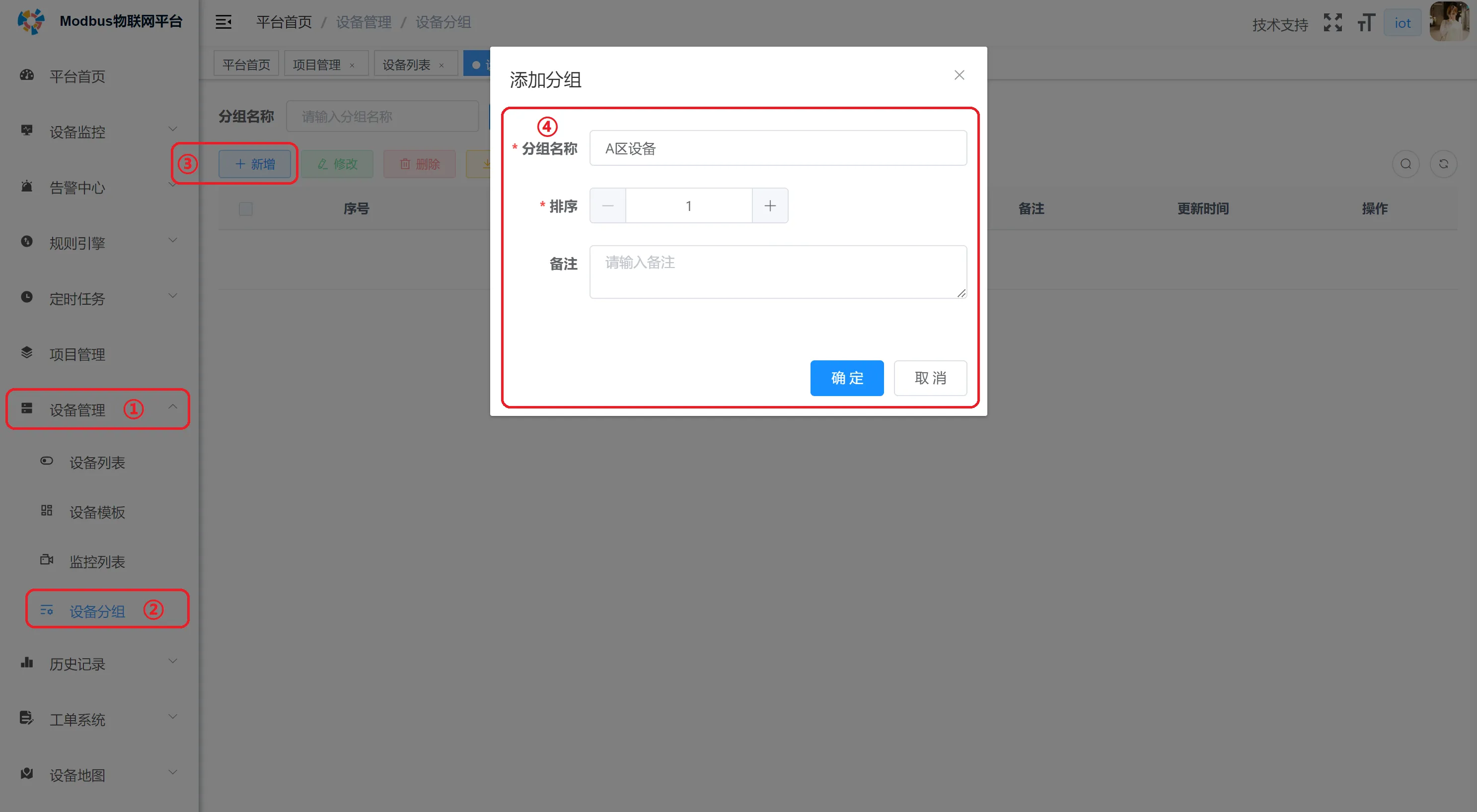This screenshot has width=1477, height=812.
Task: Open 项目管理 in sidebar menu
Action: (x=77, y=354)
